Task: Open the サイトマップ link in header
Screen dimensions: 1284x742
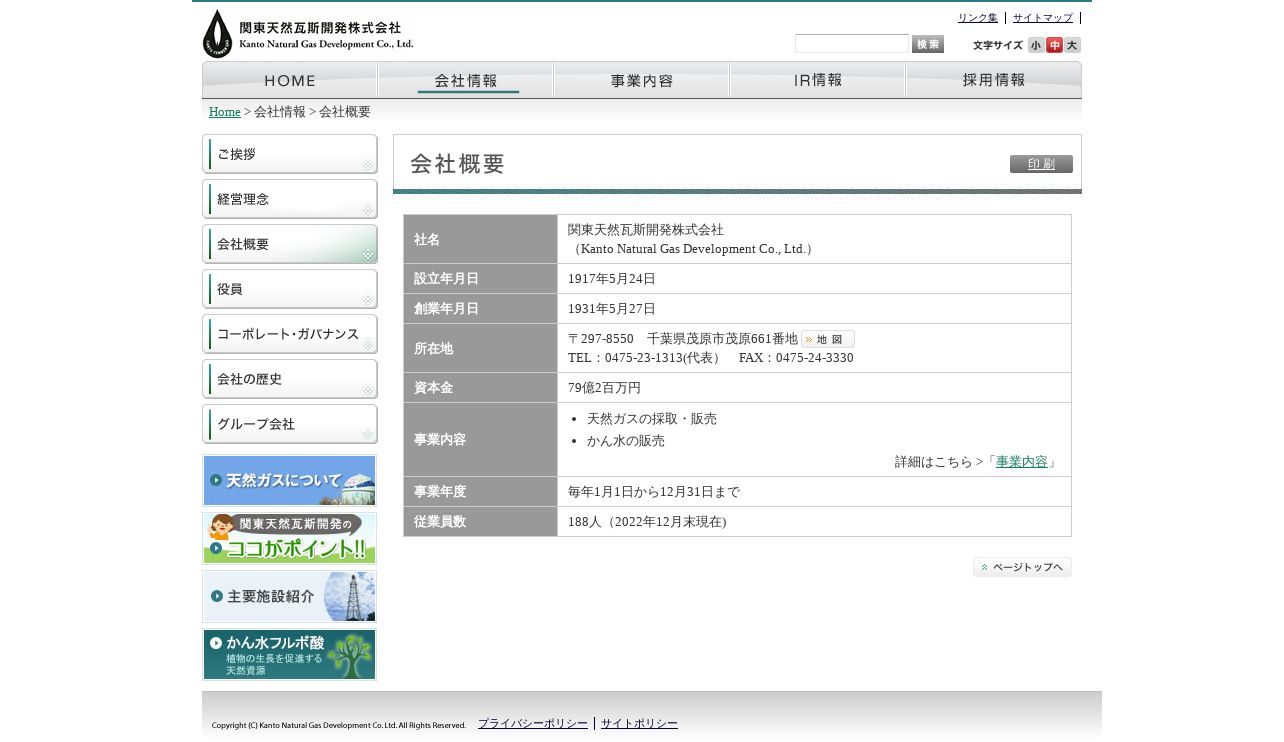Action: [x=1043, y=18]
